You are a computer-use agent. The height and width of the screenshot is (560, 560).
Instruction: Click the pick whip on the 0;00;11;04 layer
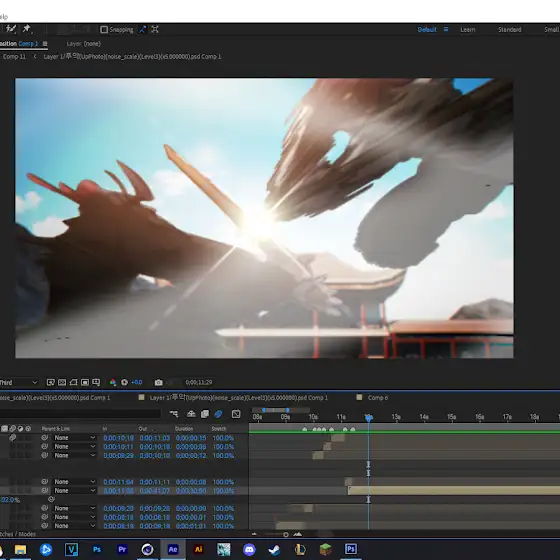click(45, 482)
